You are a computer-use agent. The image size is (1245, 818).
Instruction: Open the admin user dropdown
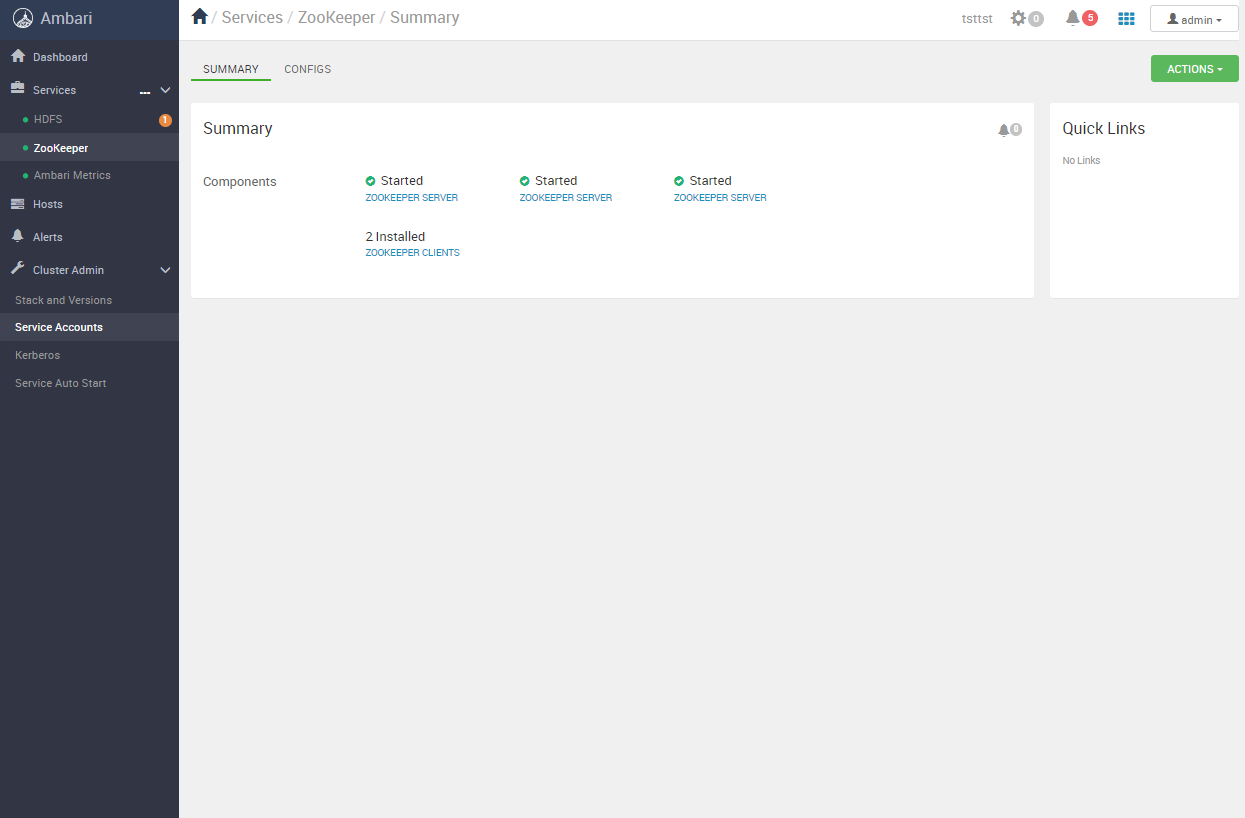1194,19
